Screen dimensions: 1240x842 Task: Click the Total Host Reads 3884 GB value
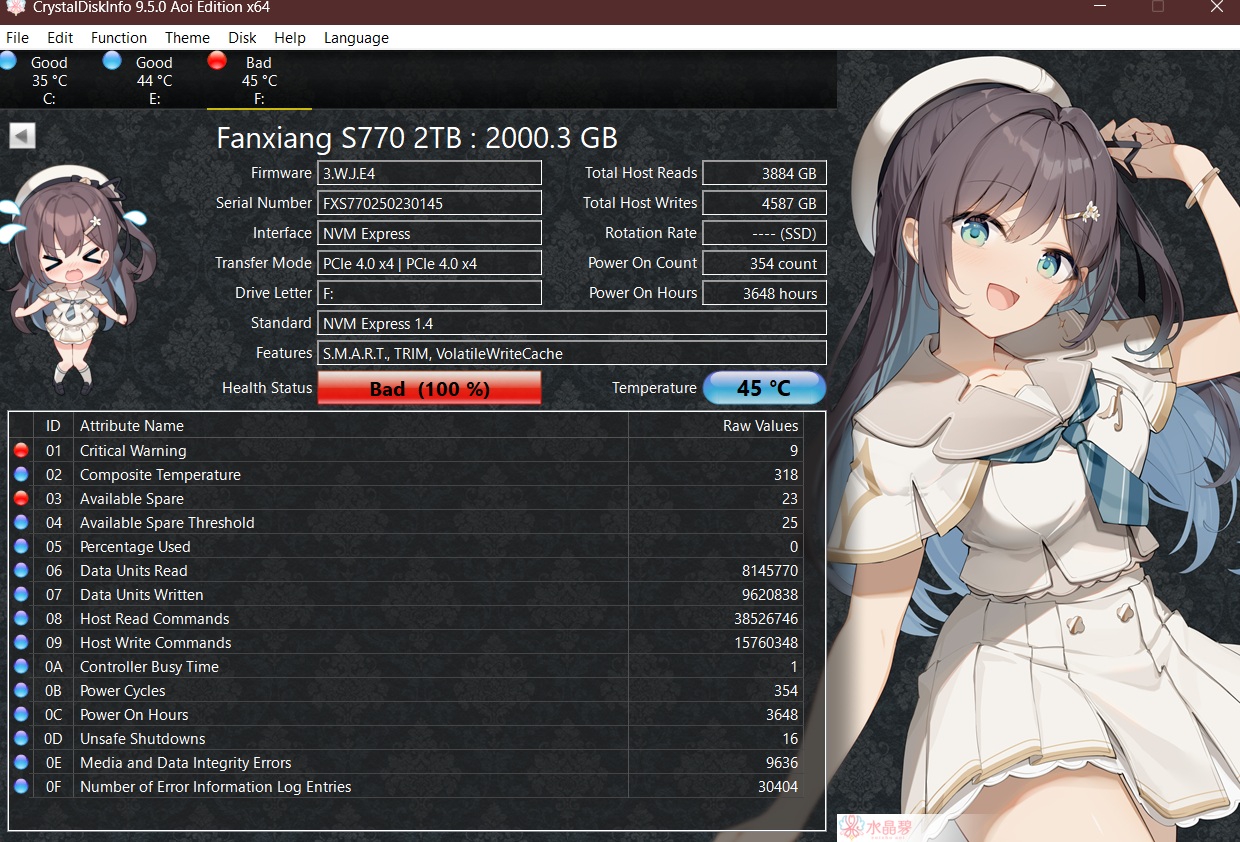point(764,173)
